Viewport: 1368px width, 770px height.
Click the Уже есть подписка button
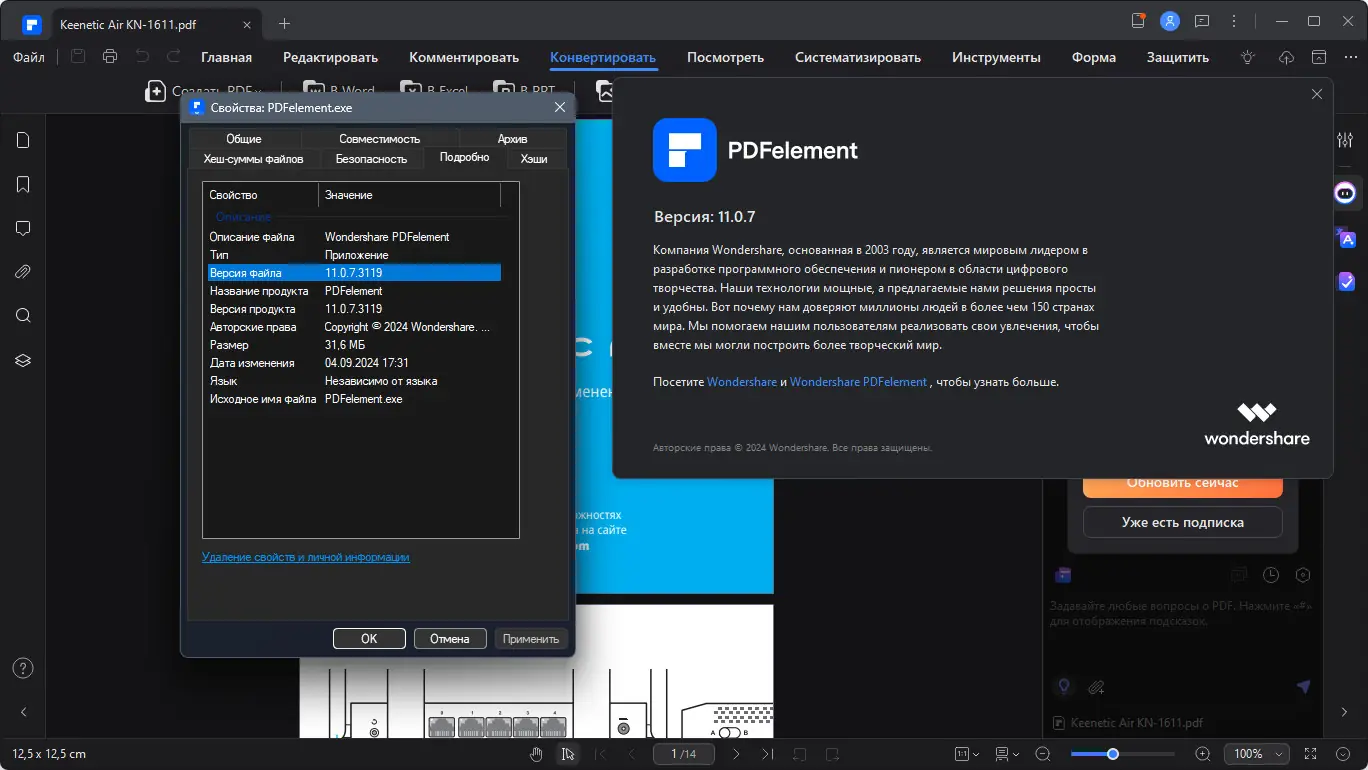(1182, 522)
